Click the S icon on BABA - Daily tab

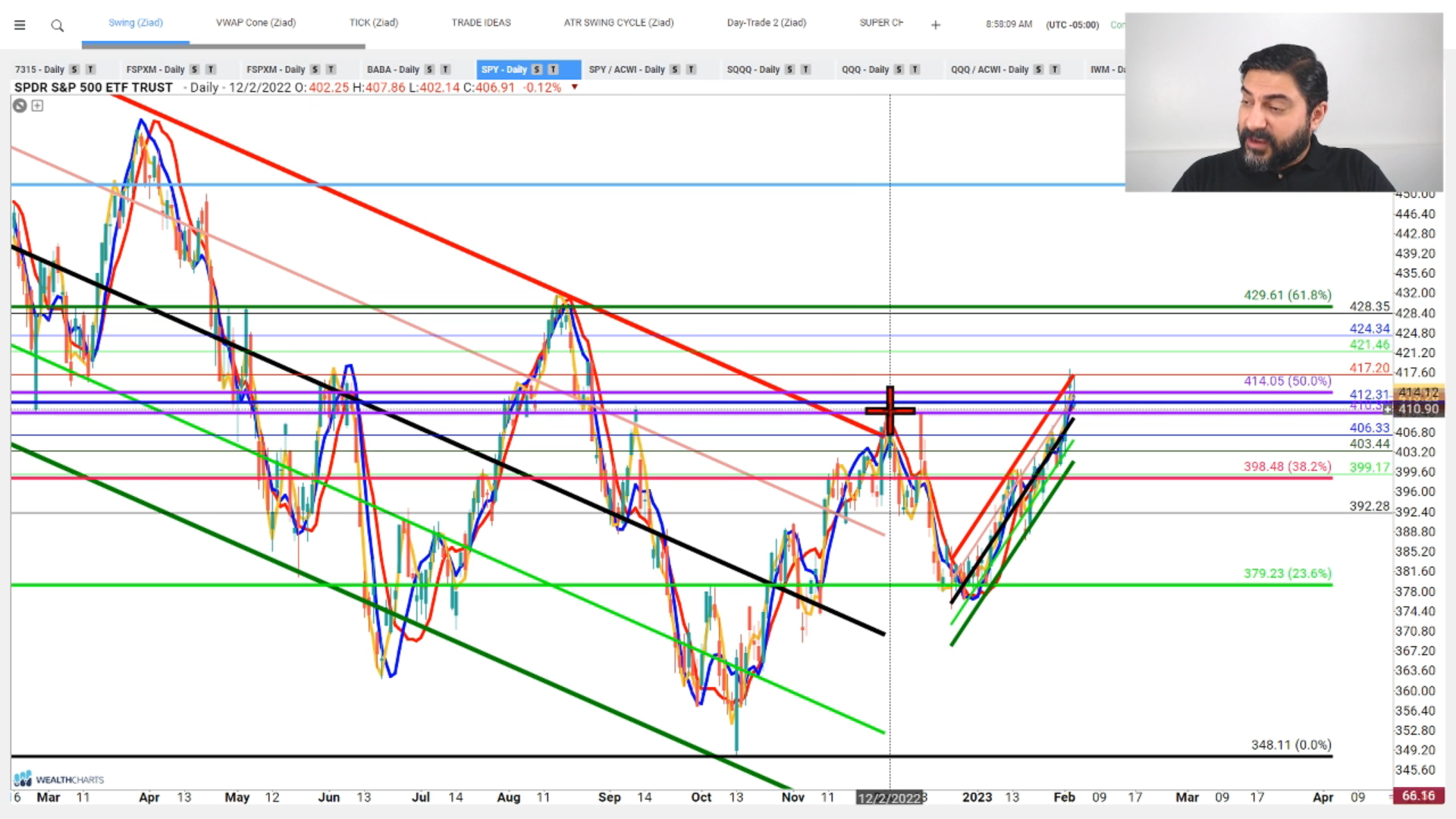click(429, 69)
